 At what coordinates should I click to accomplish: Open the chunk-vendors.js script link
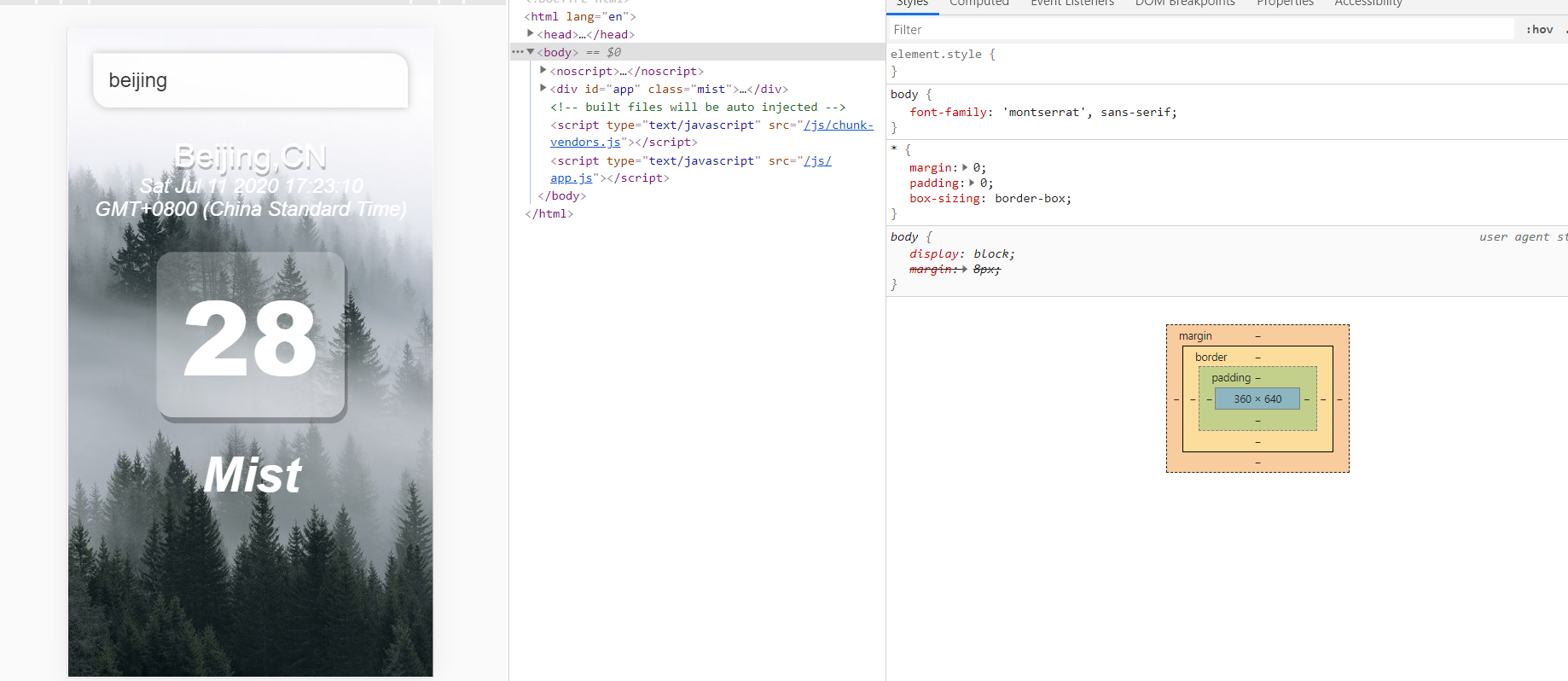pyautogui.click(x=711, y=133)
